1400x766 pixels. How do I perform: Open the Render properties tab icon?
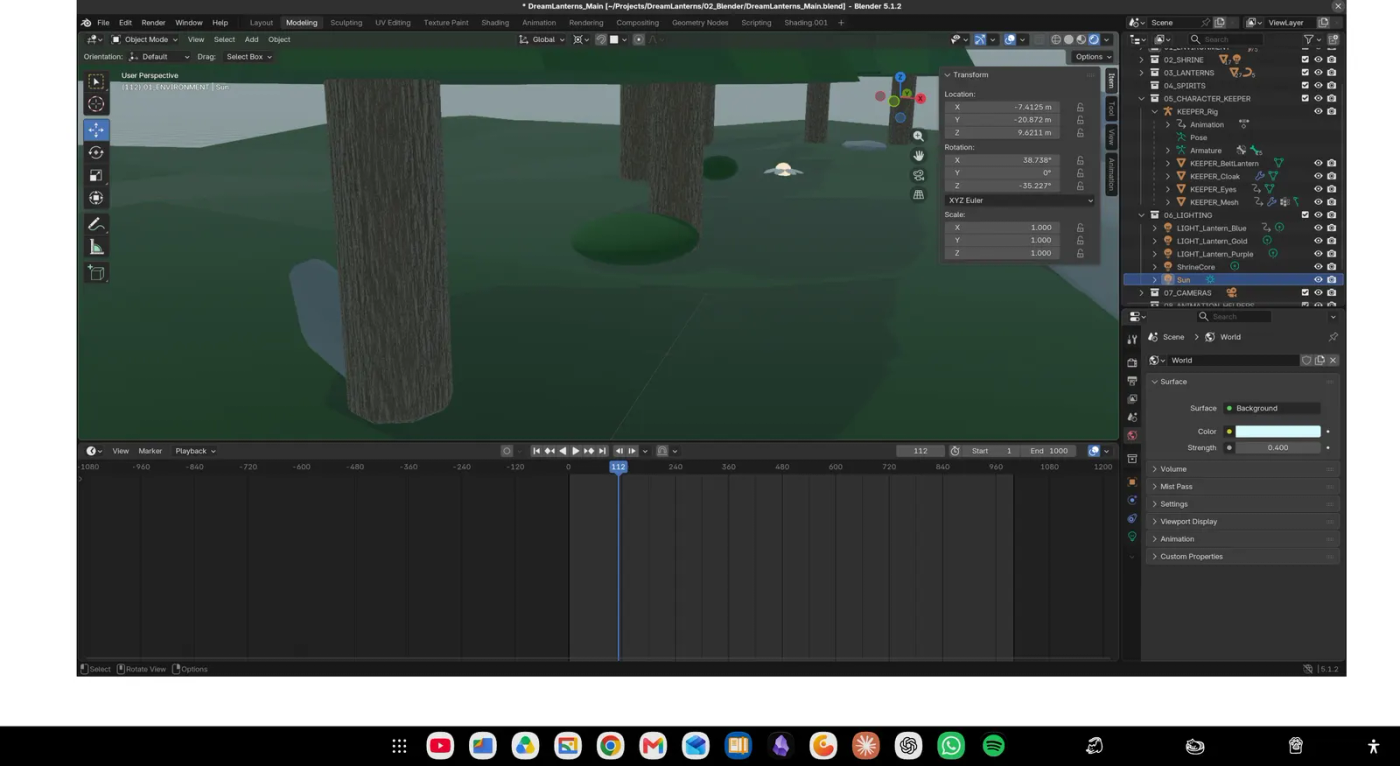click(1132, 363)
